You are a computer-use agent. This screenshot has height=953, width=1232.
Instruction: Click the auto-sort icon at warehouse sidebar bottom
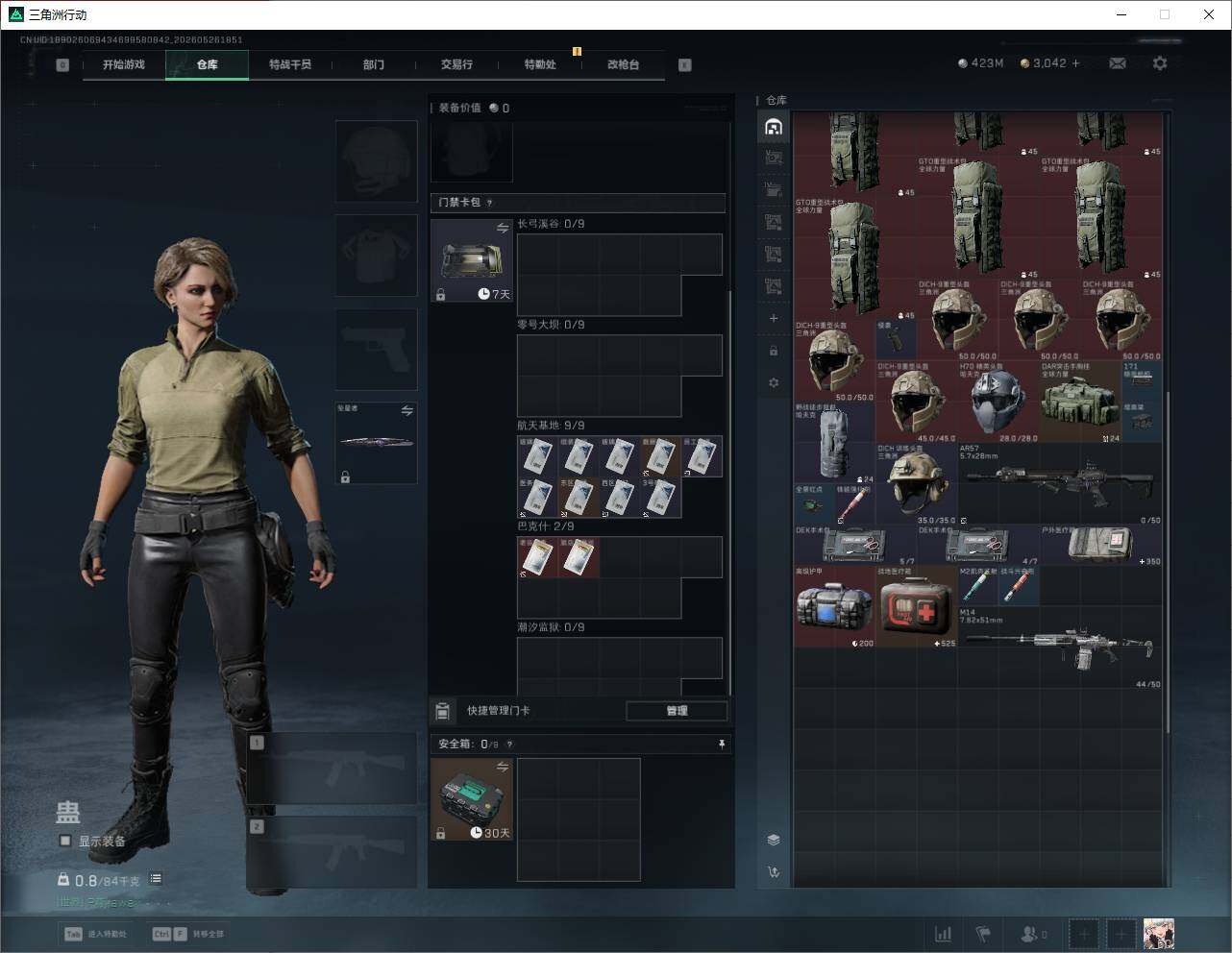pos(774,872)
